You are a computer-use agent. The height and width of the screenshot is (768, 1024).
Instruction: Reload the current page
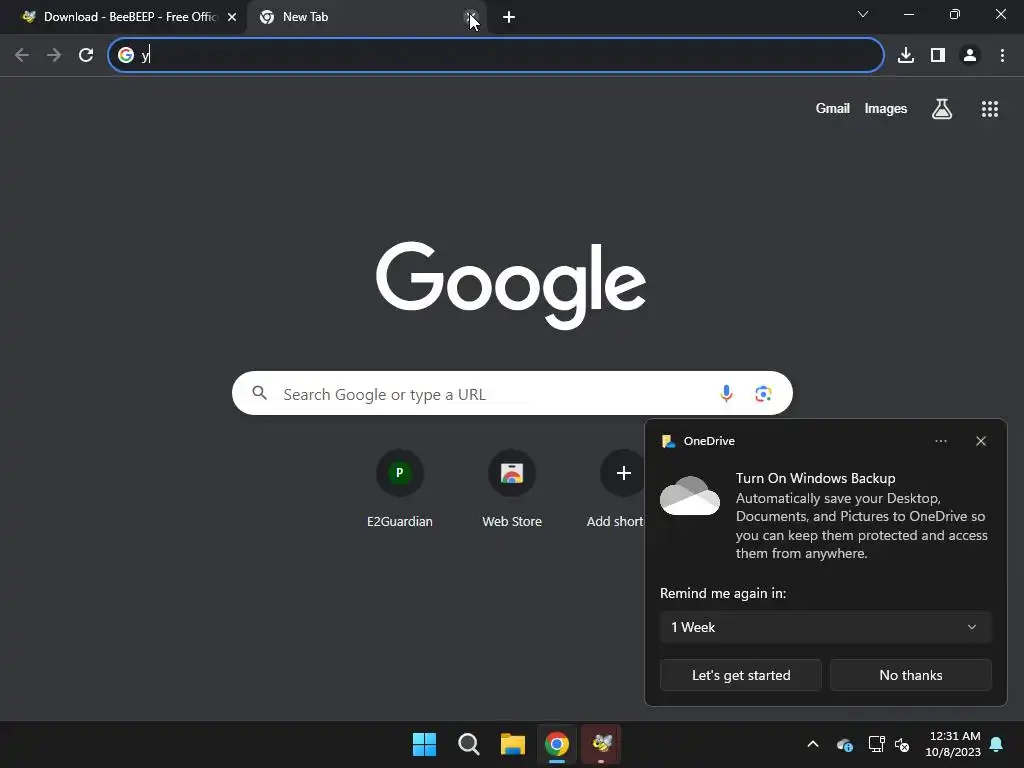coord(86,55)
